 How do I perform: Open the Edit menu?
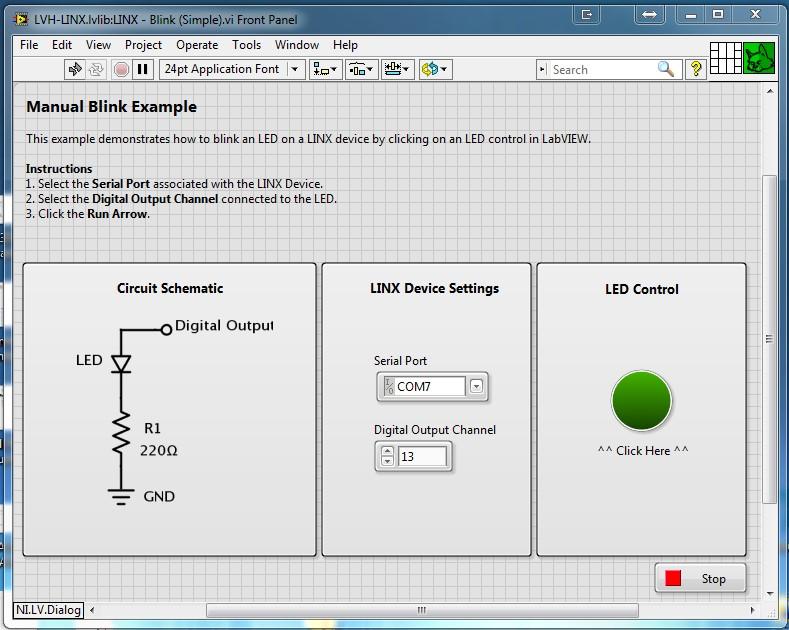click(x=62, y=45)
